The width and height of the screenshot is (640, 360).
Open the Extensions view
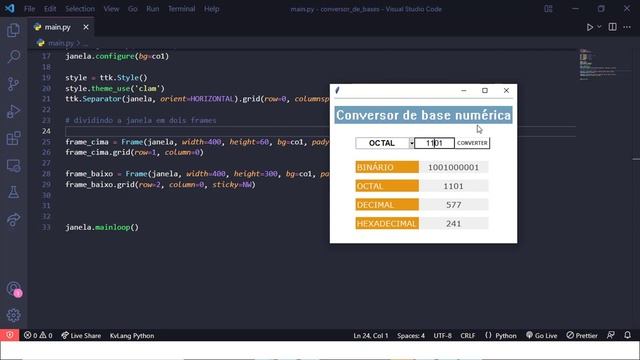[13, 138]
